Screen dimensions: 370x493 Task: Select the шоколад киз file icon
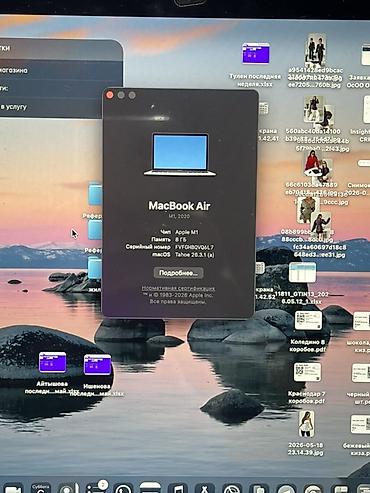point(361,321)
